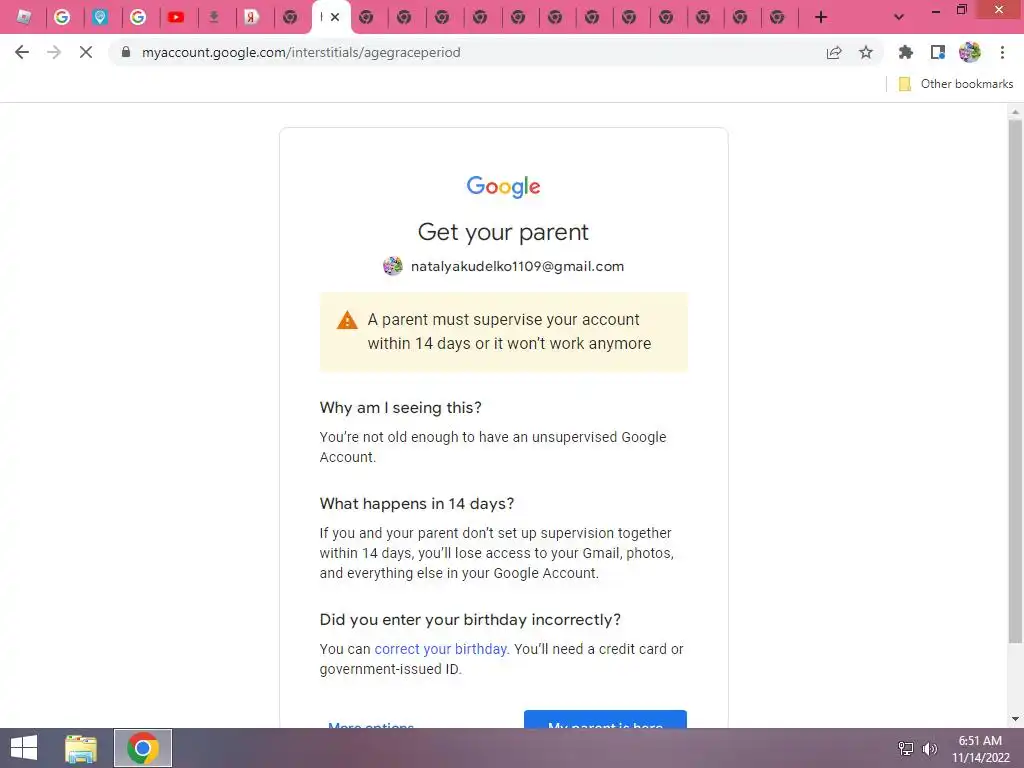Click the 'More options' link
This screenshot has height=768, width=1024.
pyautogui.click(x=371, y=724)
